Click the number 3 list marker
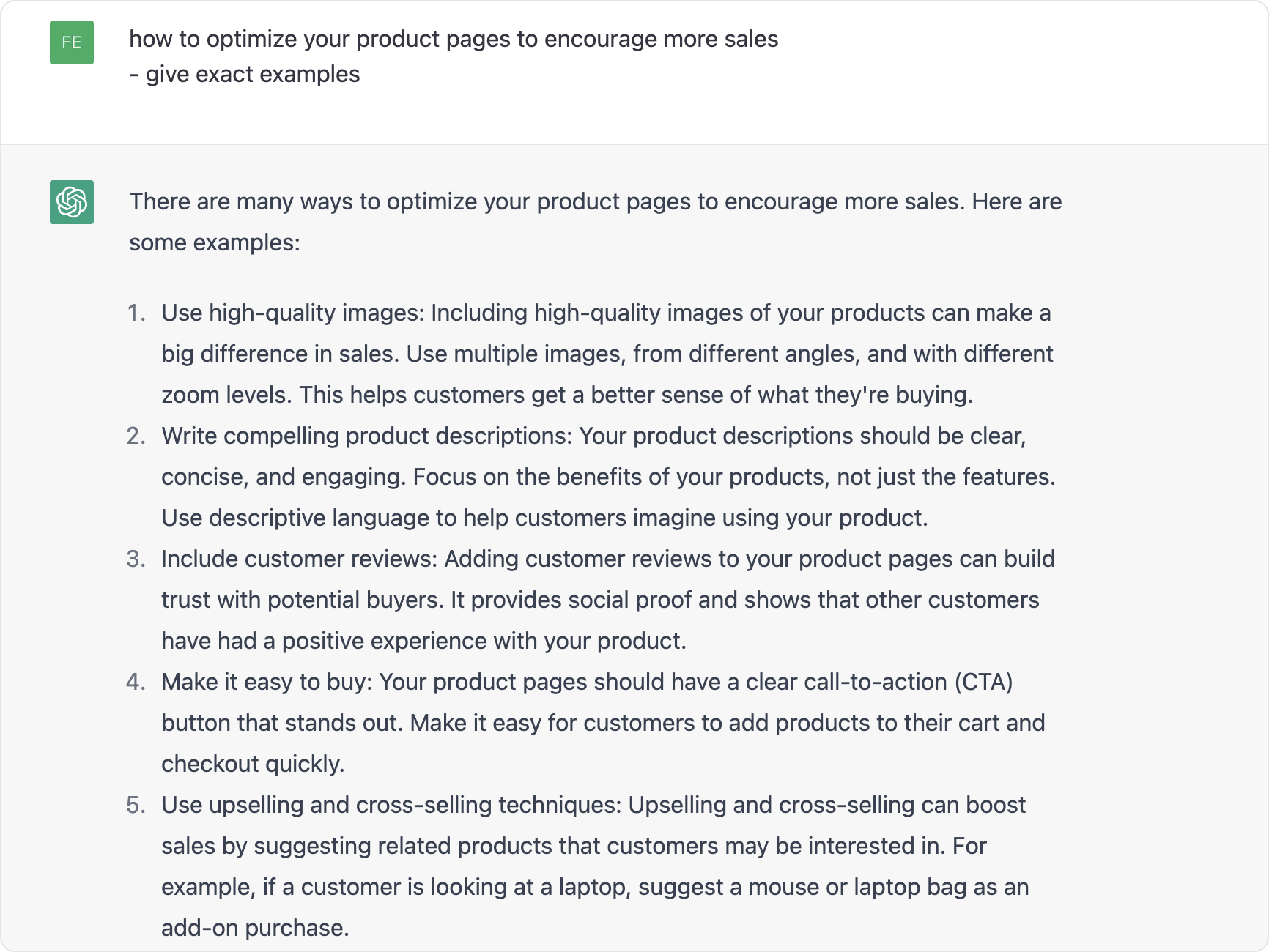The height and width of the screenshot is (952, 1269). click(136, 559)
